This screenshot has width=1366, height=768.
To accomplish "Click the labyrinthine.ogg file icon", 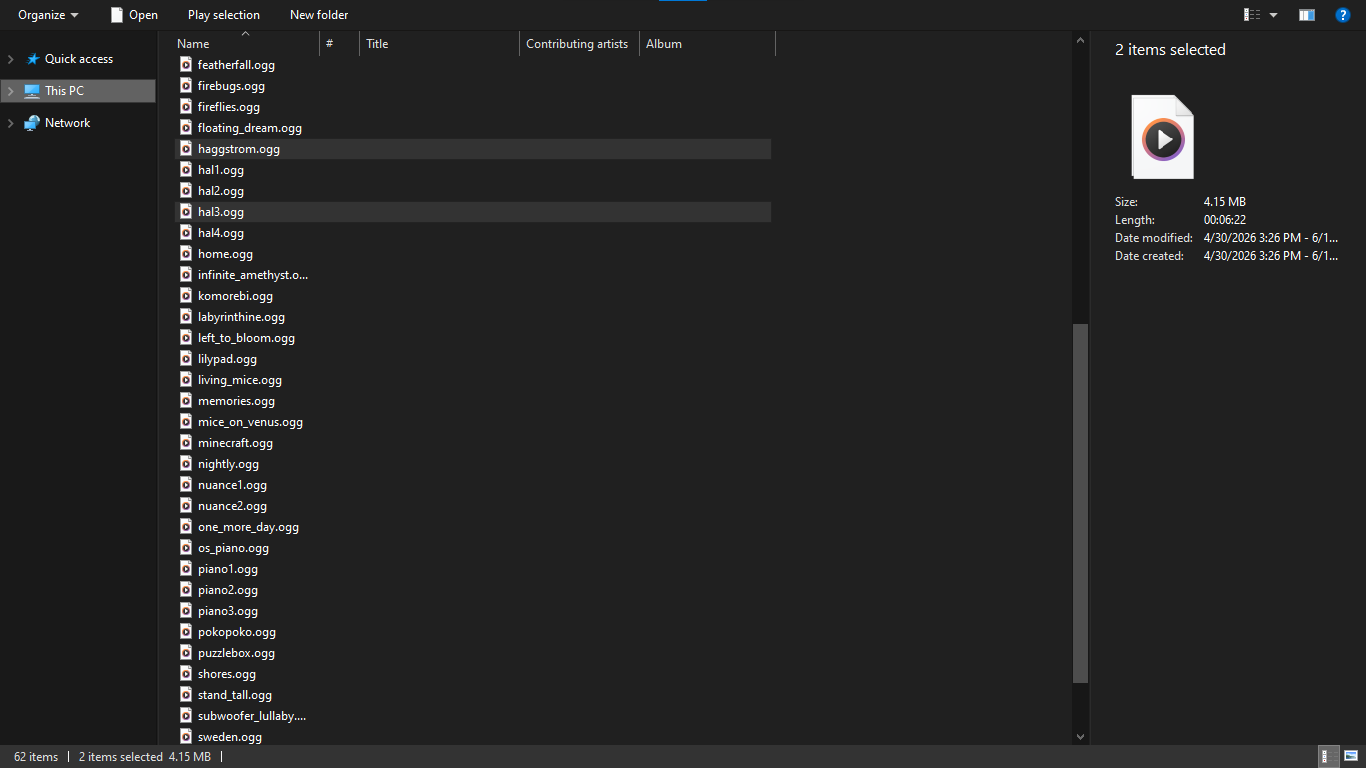I will (x=186, y=316).
